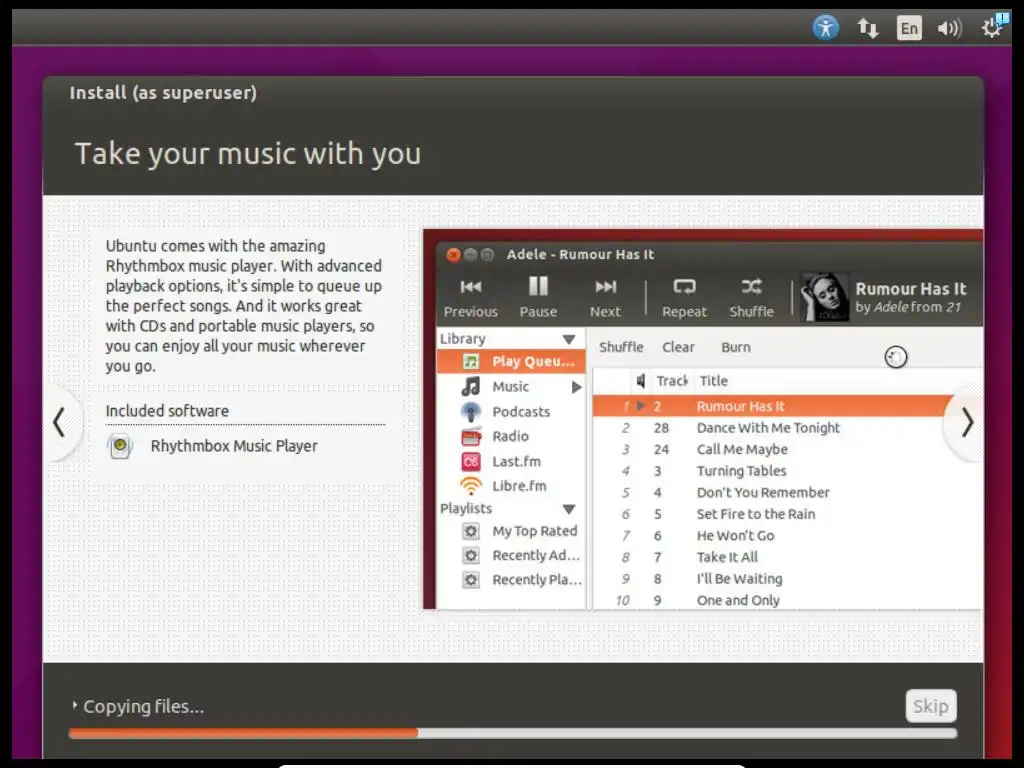The height and width of the screenshot is (768, 1024).
Task: Click Shuffle in the queue toolbar
Action: coord(621,347)
